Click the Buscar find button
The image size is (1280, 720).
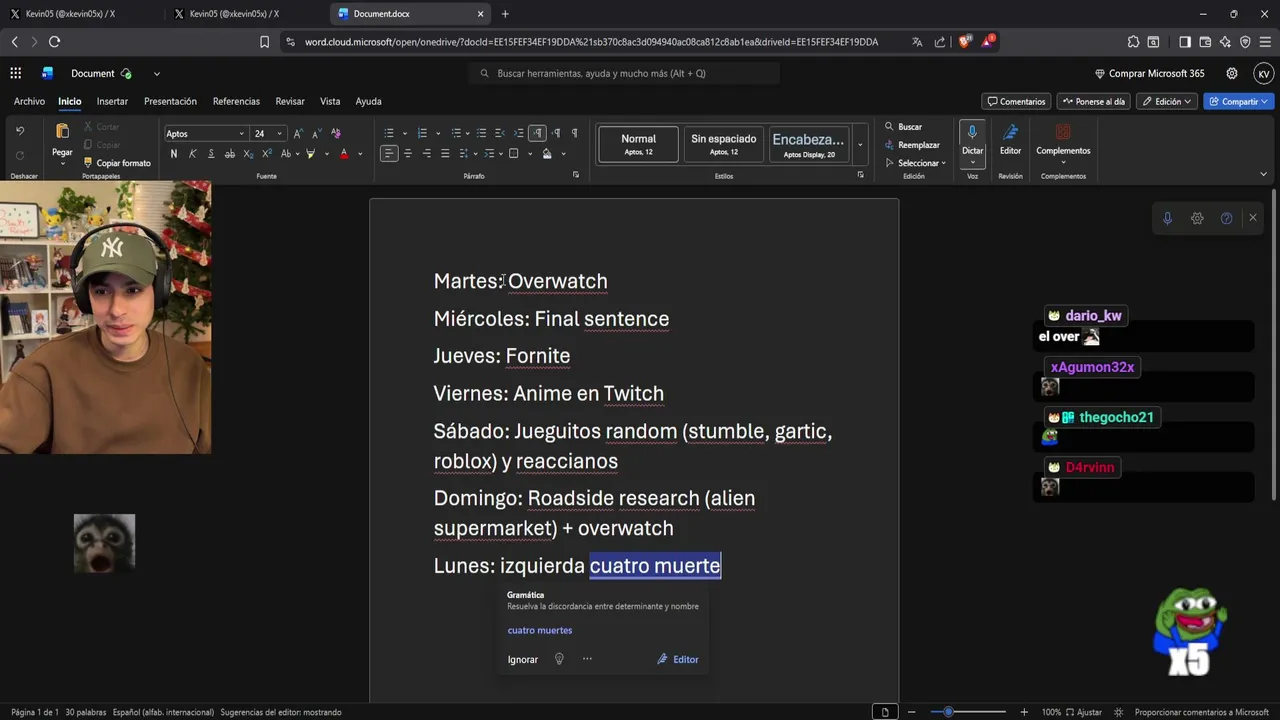(903, 127)
